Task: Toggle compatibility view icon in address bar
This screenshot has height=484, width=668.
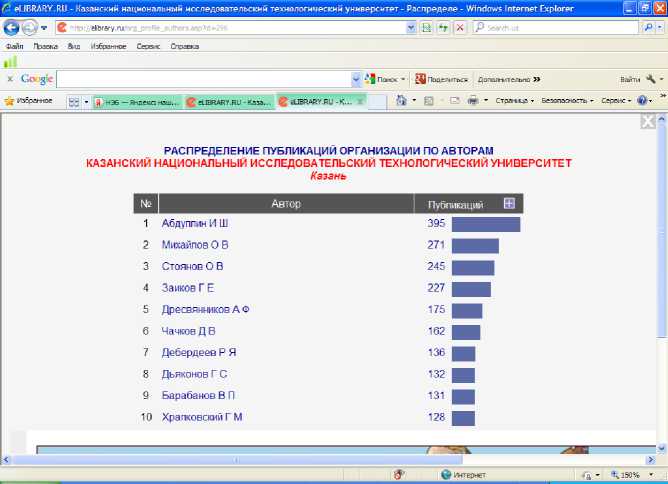Action: 426,28
